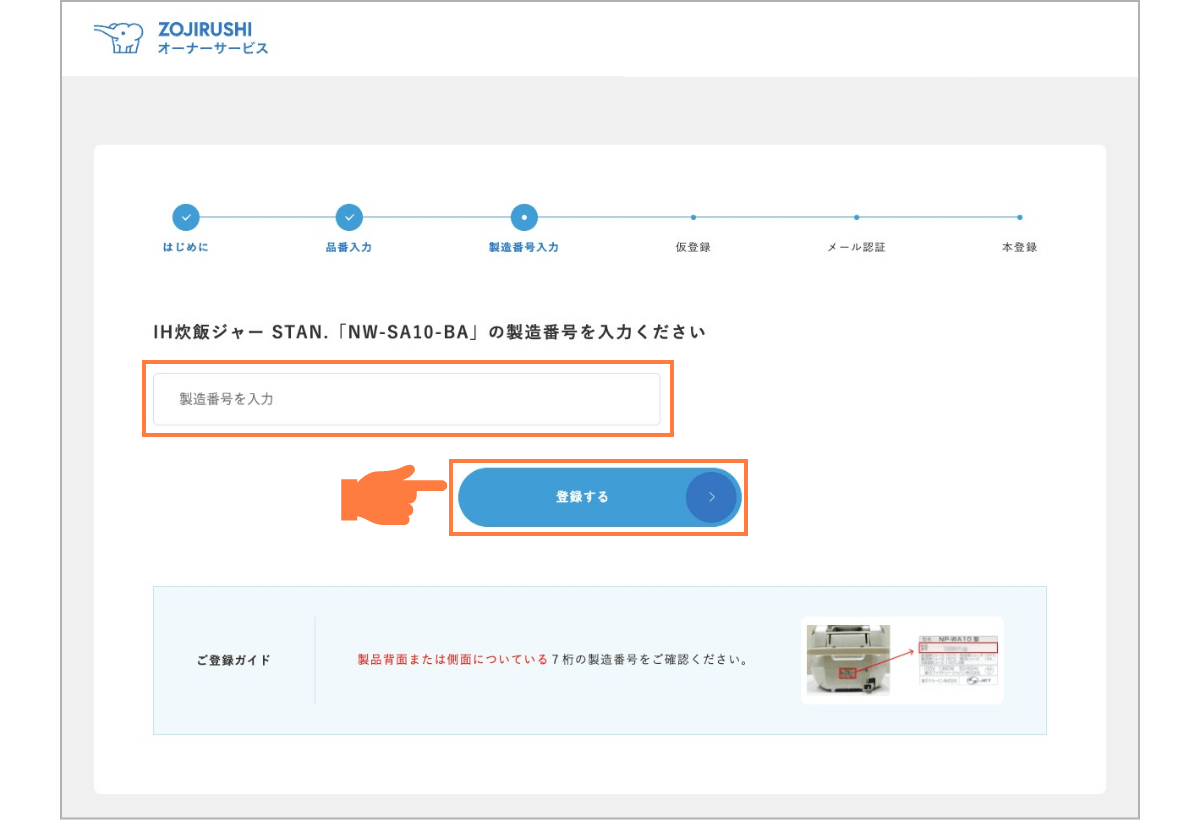Image resolution: width=1200 pixels, height=829 pixels.
Task: Select the 品番入力 step checkmark circle
Action: pyautogui.click(x=349, y=217)
